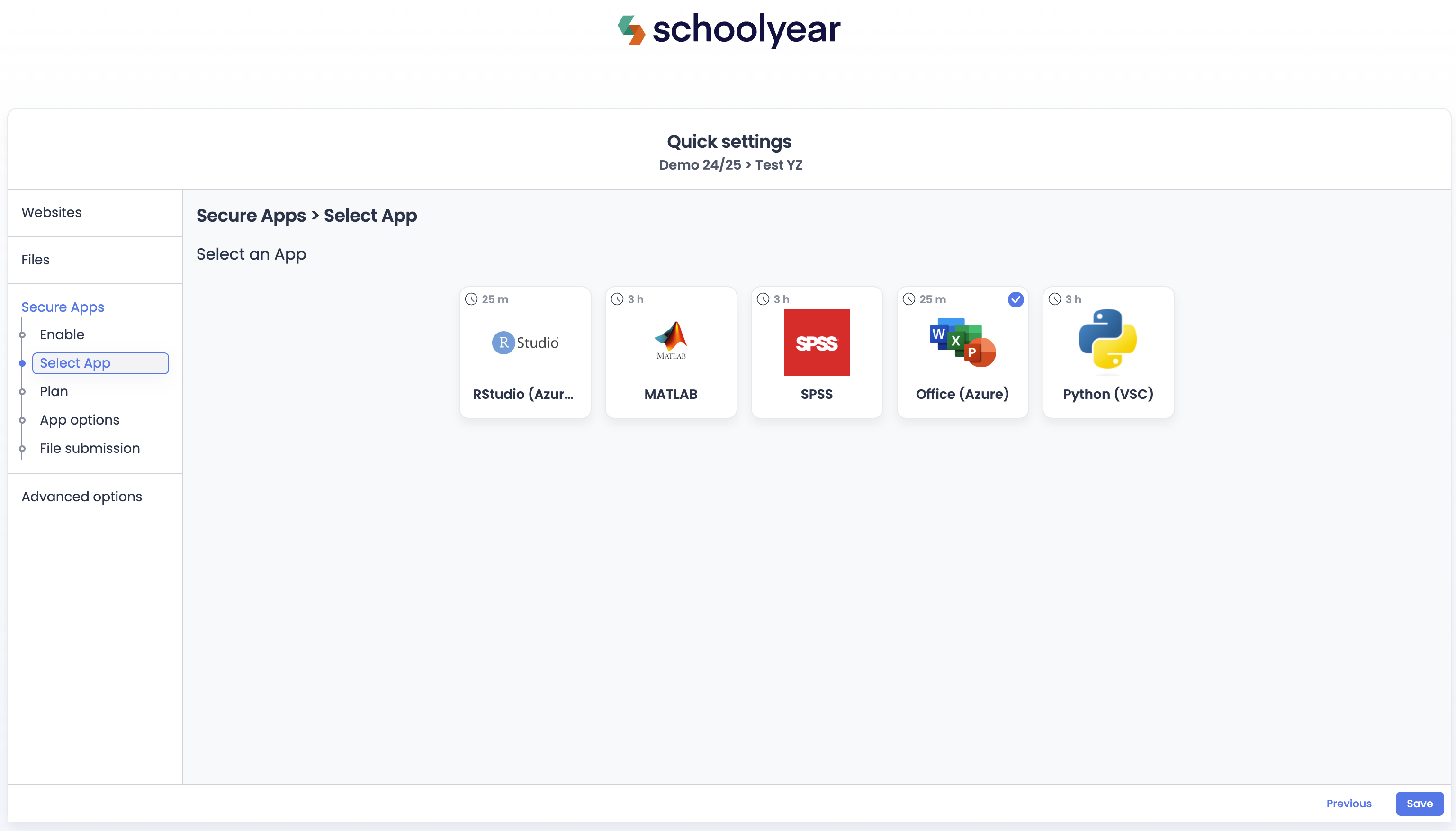1456x831 pixels.
Task: Go to the Enable step
Action: 62,334
